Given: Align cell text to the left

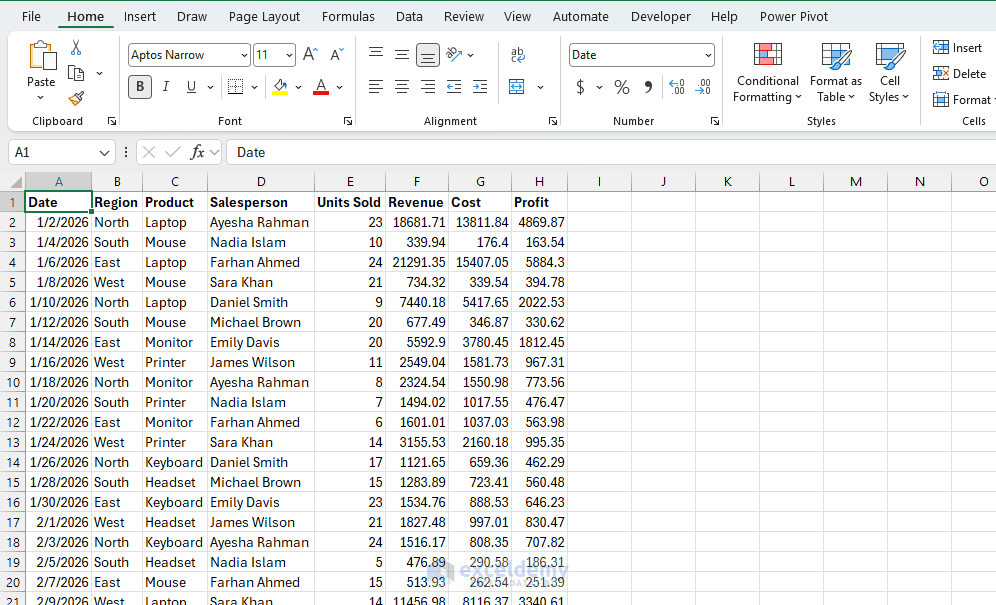Looking at the screenshot, I should (376, 86).
